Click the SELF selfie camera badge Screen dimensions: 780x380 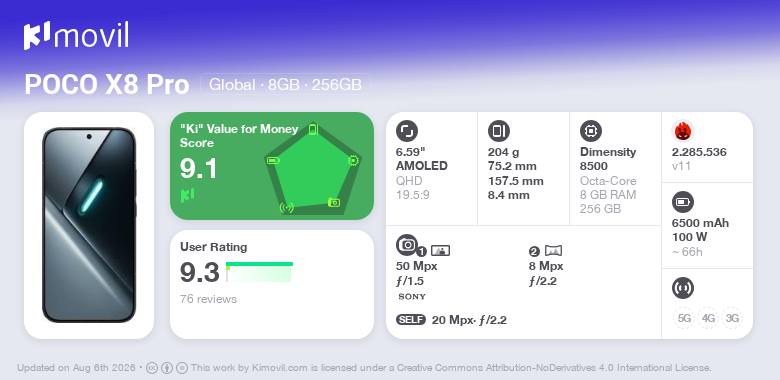(411, 320)
